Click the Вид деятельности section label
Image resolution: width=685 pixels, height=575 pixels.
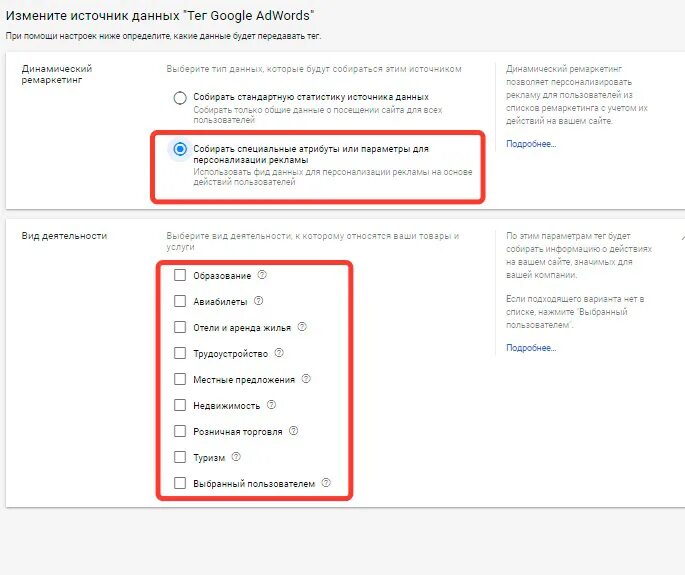64,236
